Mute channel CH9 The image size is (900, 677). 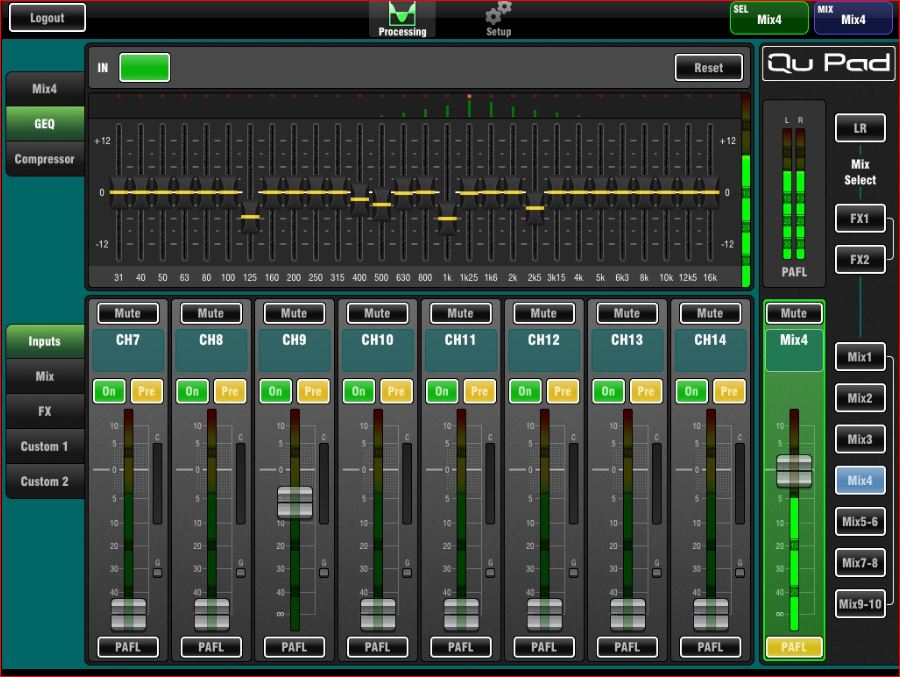[x=294, y=313]
